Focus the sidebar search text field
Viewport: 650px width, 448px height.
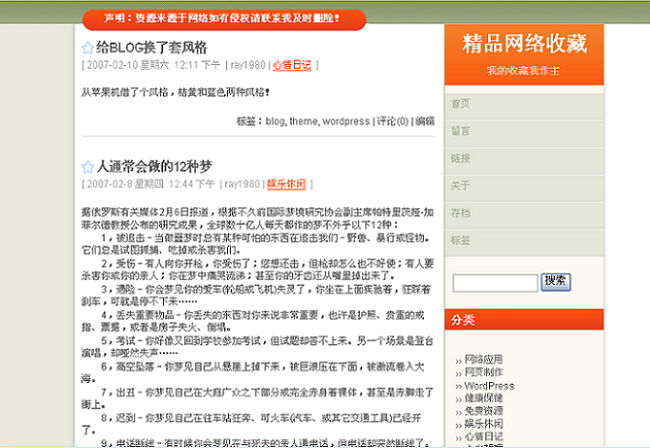pos(495,283)
